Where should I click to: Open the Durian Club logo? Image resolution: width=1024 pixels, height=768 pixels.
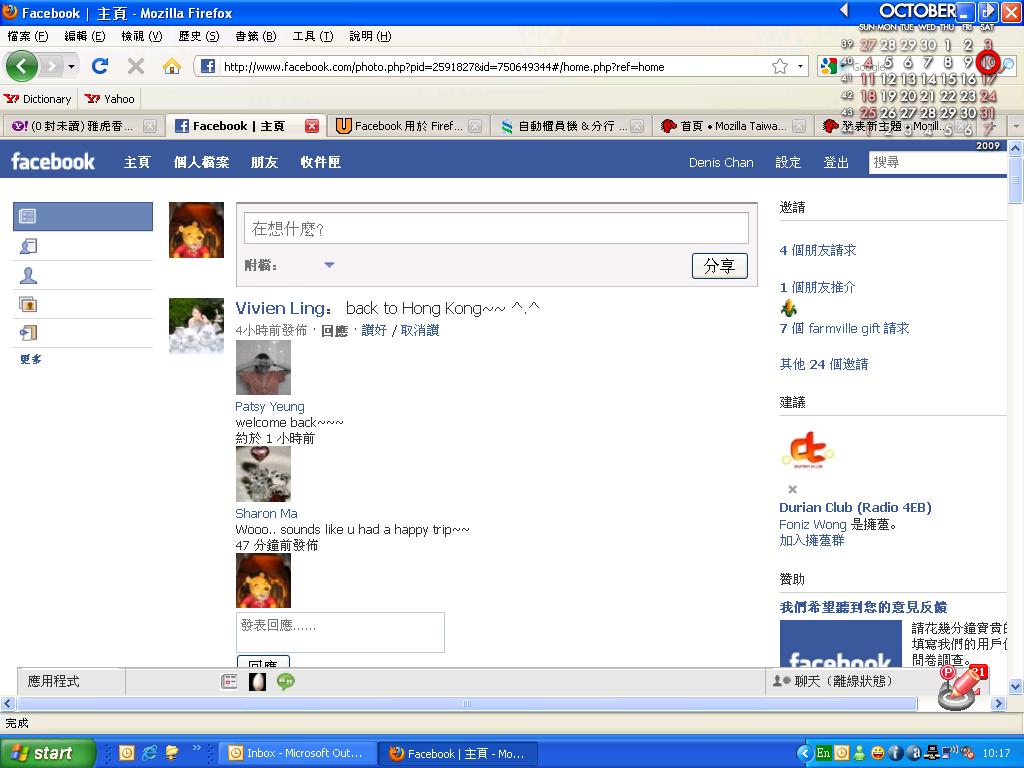808,450
